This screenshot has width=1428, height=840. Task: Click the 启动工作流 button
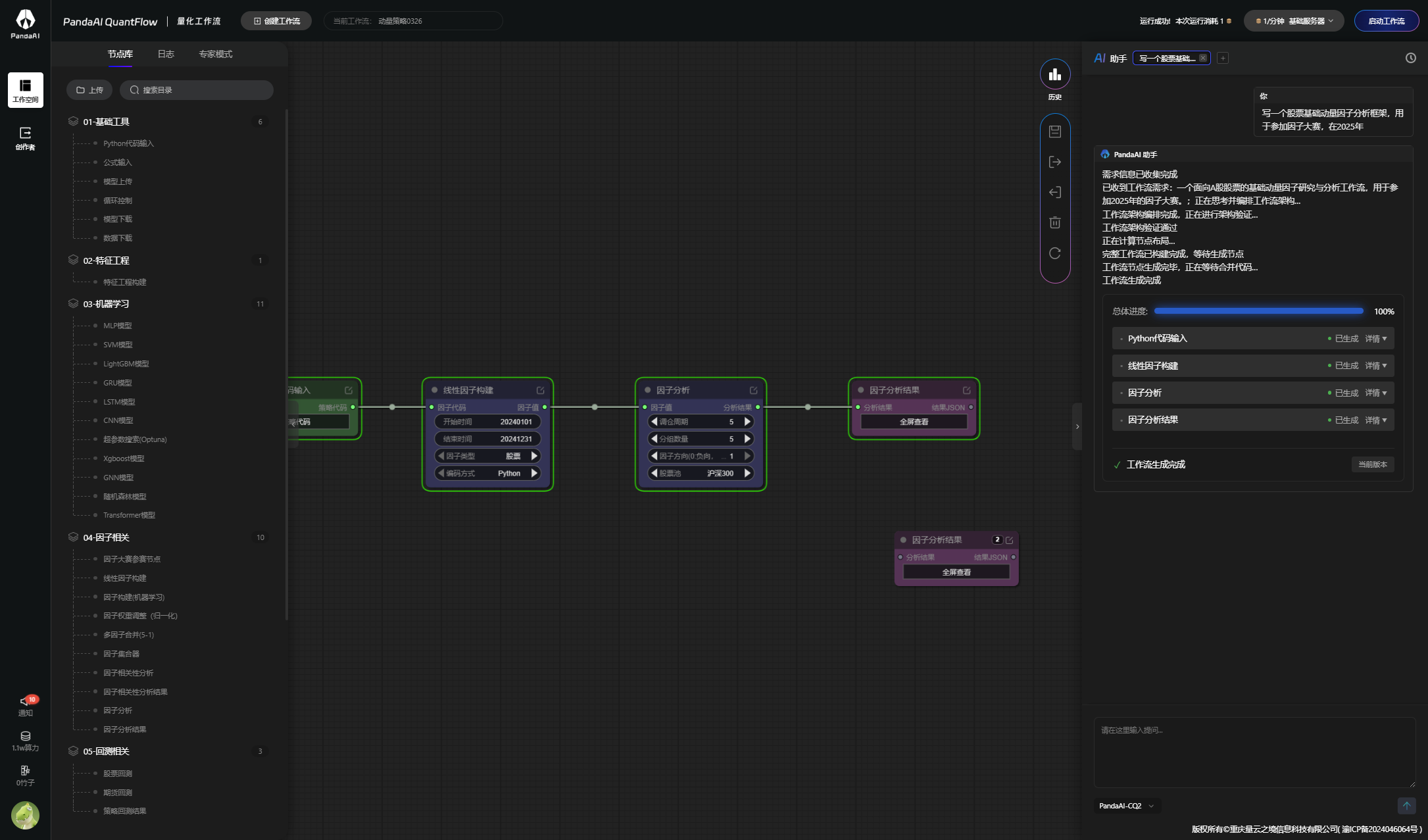[x=1386, y=21]
